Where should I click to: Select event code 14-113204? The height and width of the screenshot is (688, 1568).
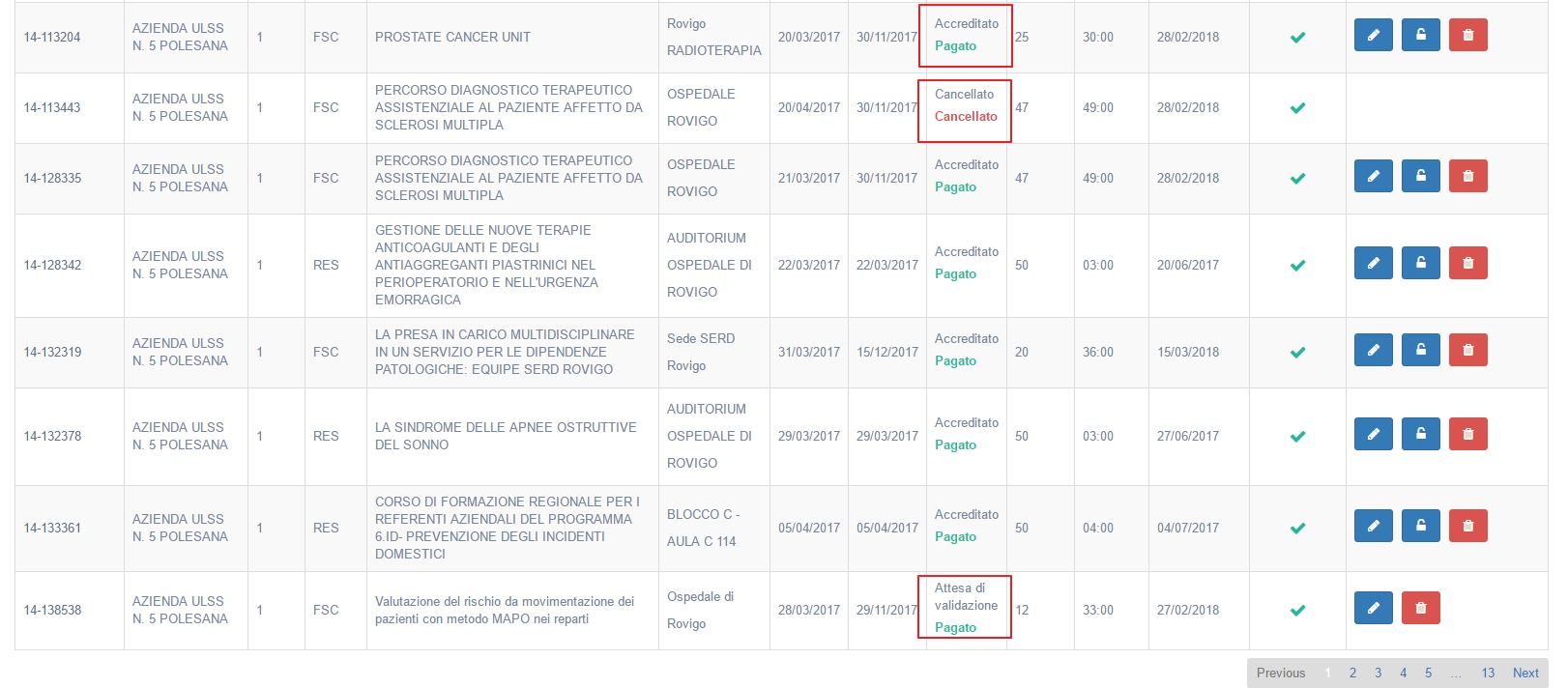(52, 38)
